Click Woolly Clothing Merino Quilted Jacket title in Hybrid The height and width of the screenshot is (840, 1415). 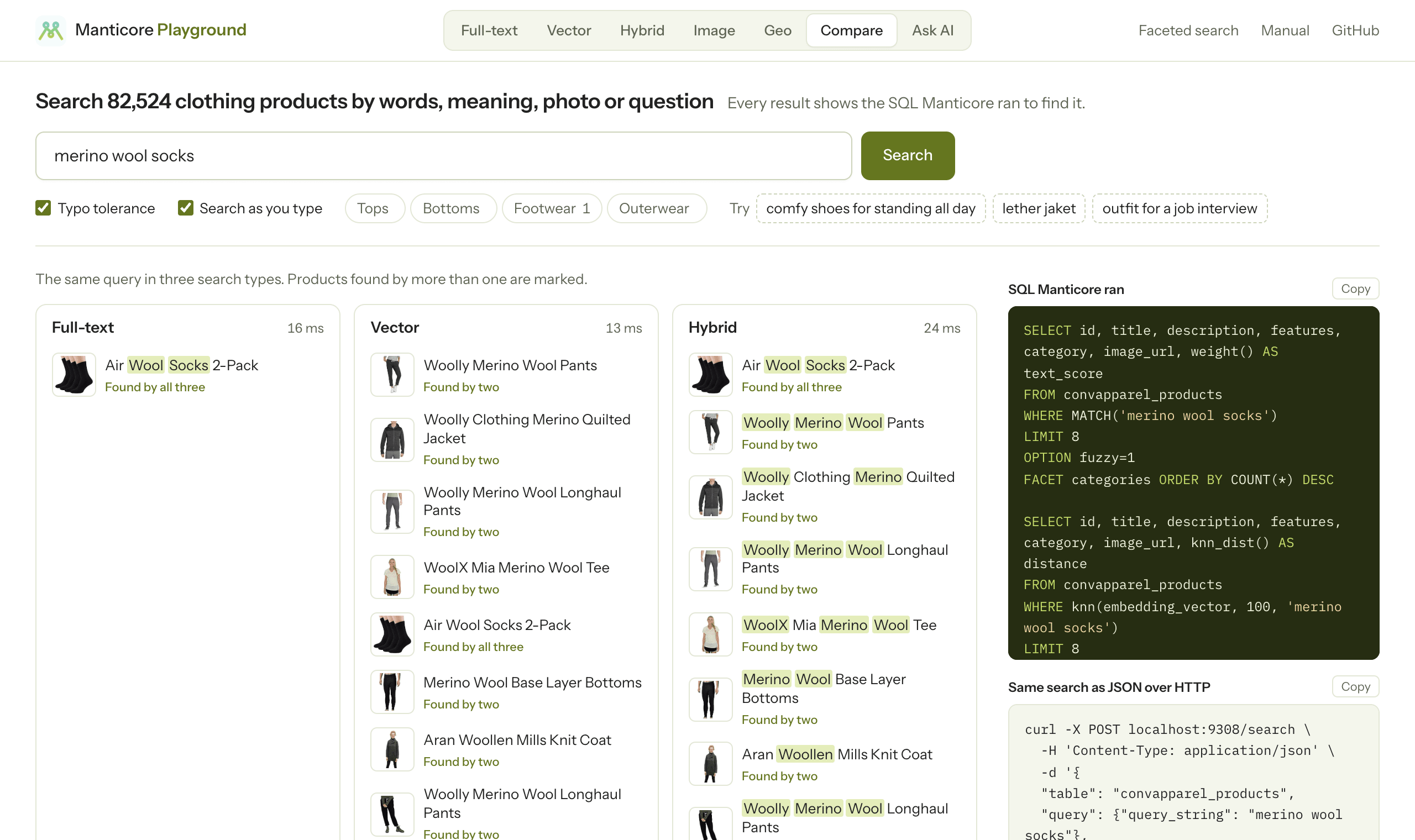pyautogui.click(x=848, y=486)
